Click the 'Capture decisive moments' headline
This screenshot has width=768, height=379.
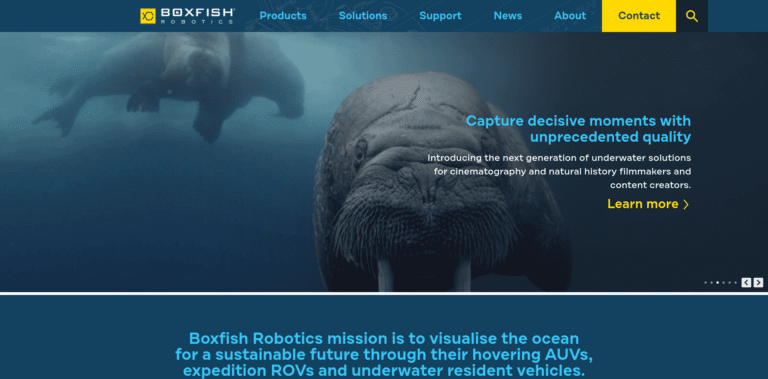578,129
